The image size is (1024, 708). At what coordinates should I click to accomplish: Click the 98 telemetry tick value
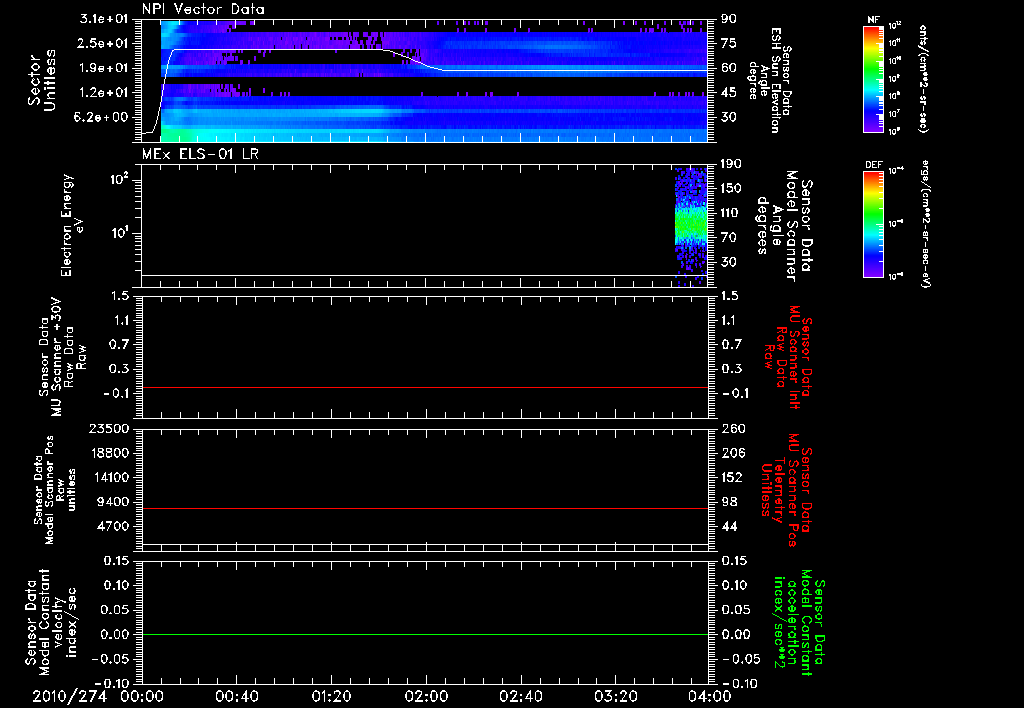click(729, 502)
